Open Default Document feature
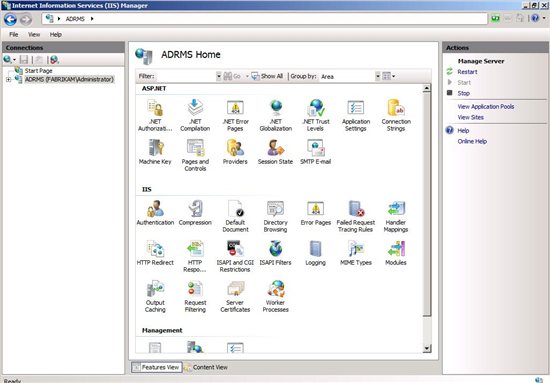550x383 pixels. [235, 216]
